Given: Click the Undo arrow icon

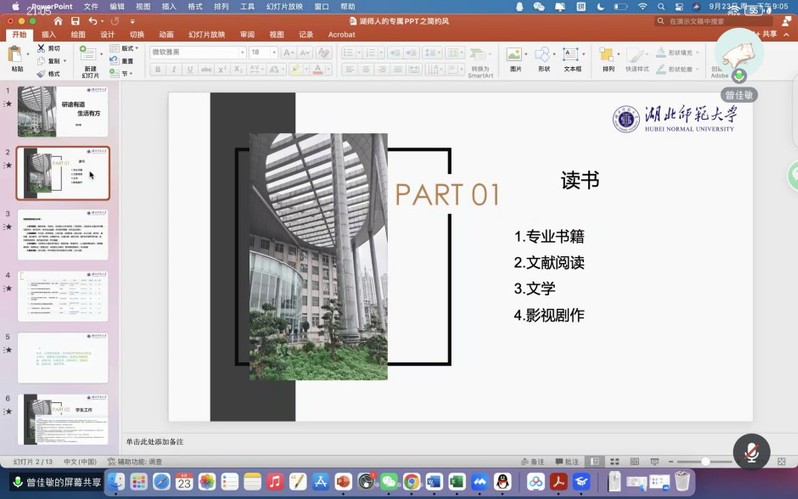Looking at the screenshot, I should coord(93,21).
